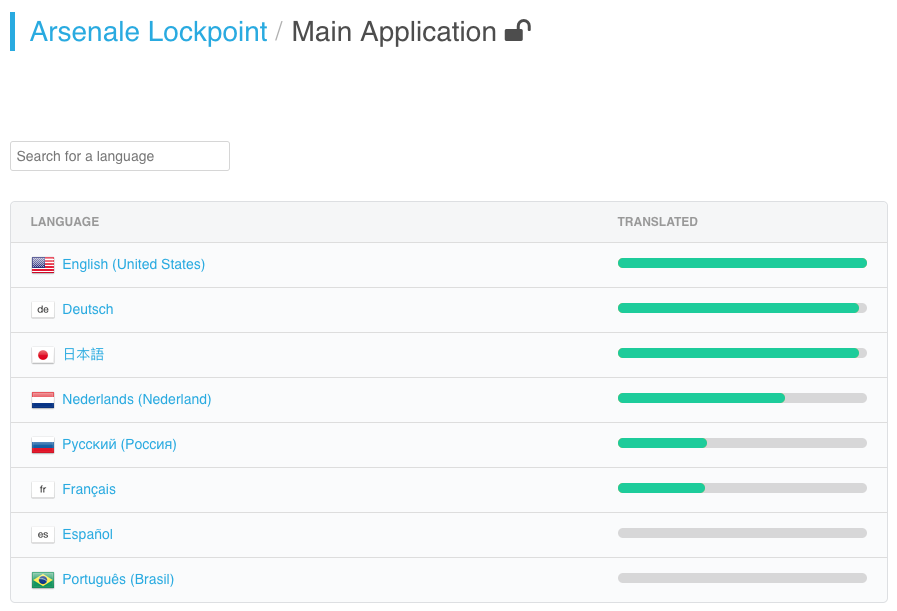Sort by the Translated column header
Screen dimensions: 897x611
tap(657, 222)
